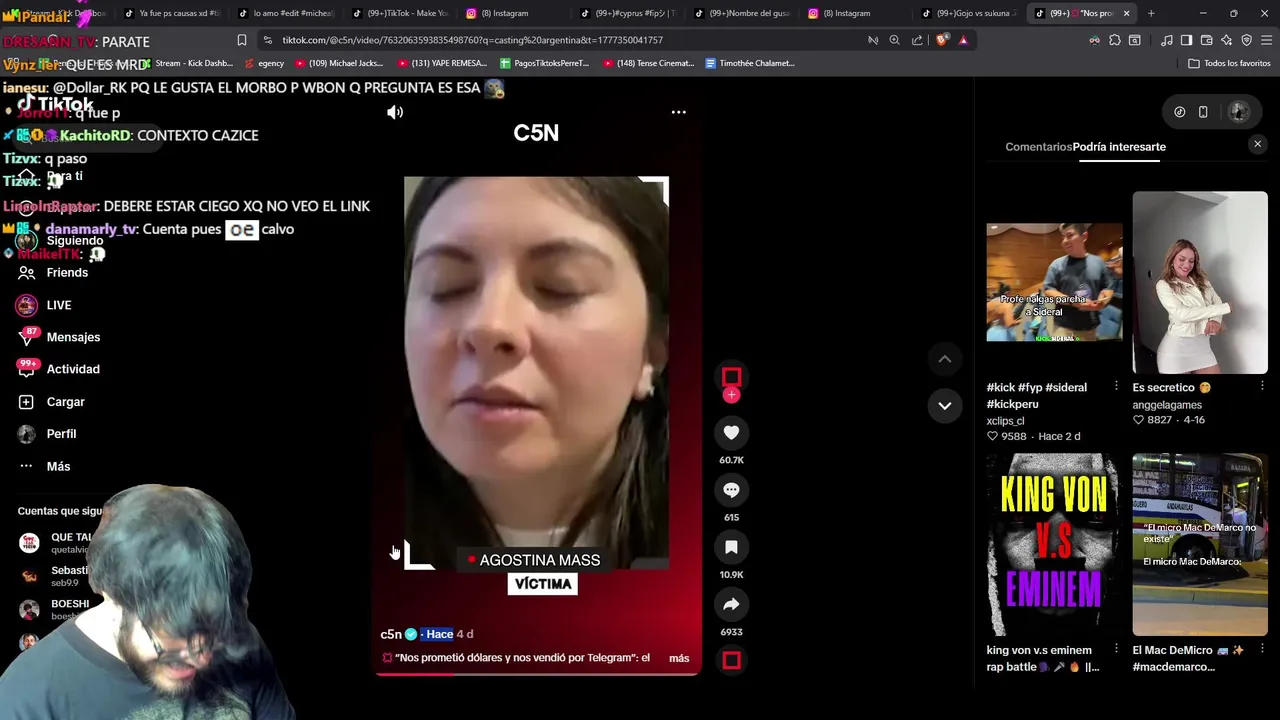Open options menu for 'El Mac DeMicro' video
Screen dimensions: 1280x720
click(1262, 649)
